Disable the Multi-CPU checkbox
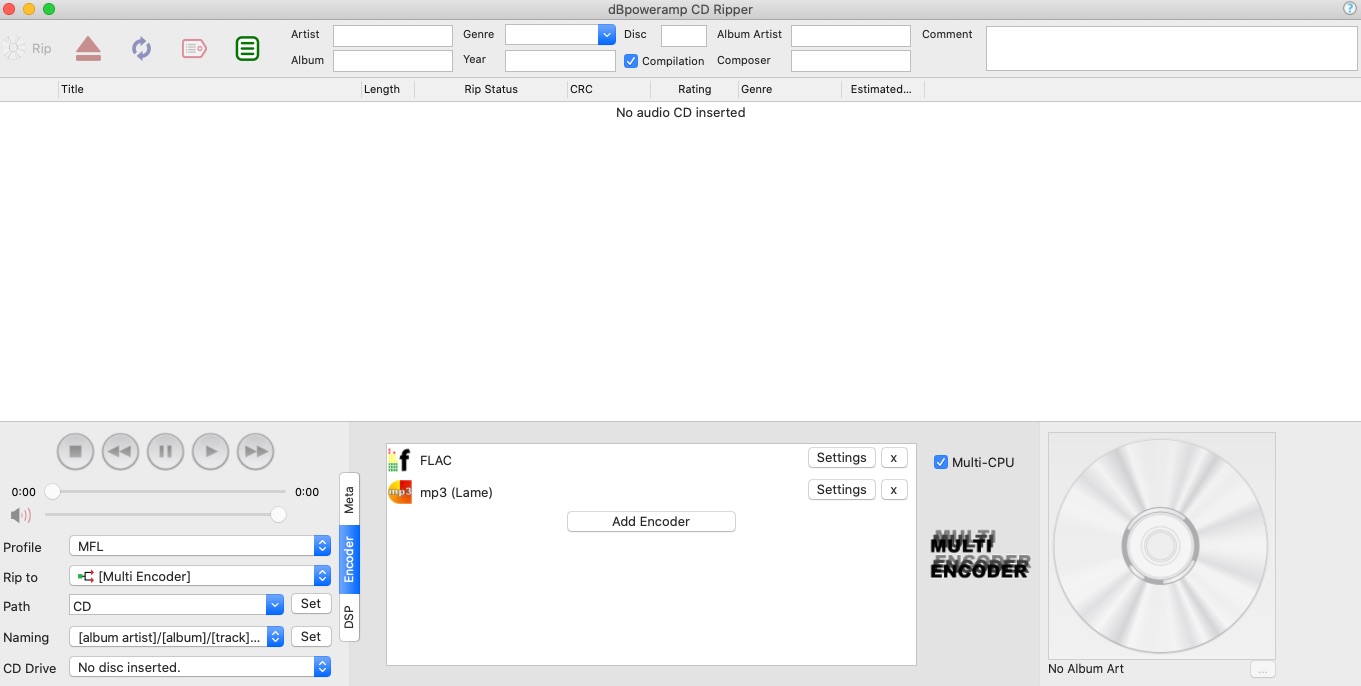The height and width of the screenshot is (686, 1361). [940, 462]
